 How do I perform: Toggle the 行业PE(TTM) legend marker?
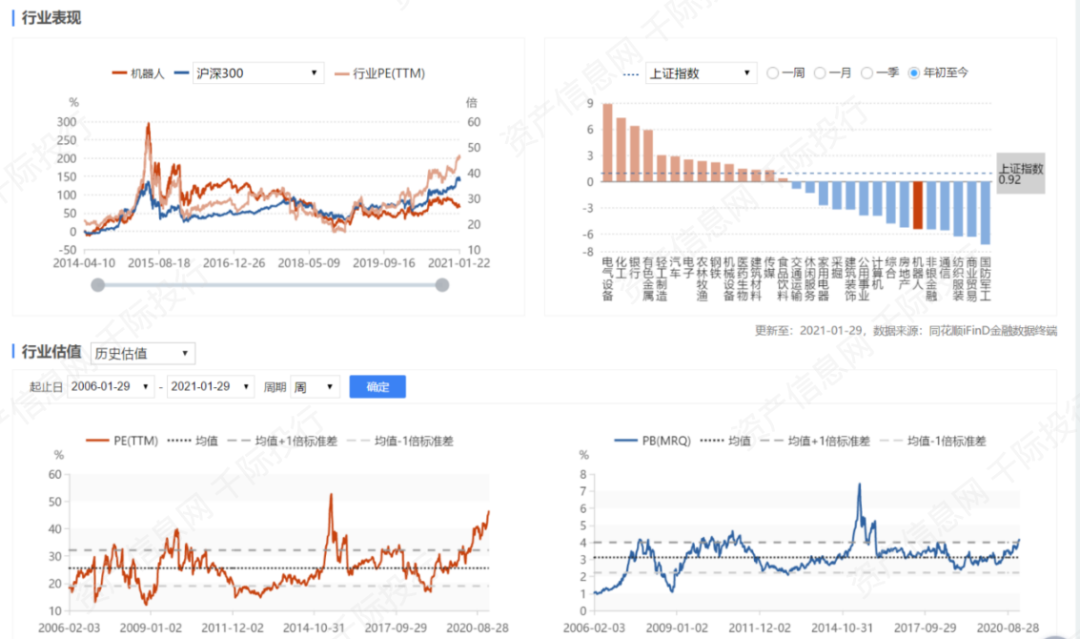click(x=341, y=74)
